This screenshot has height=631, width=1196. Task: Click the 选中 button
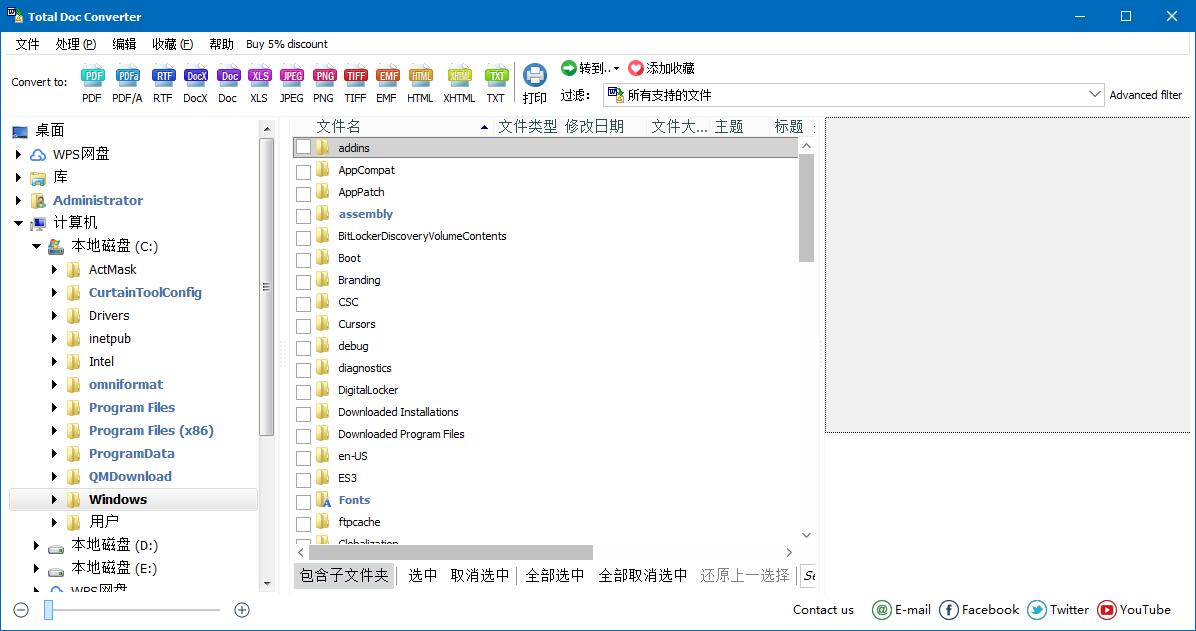tap(423, 575)
